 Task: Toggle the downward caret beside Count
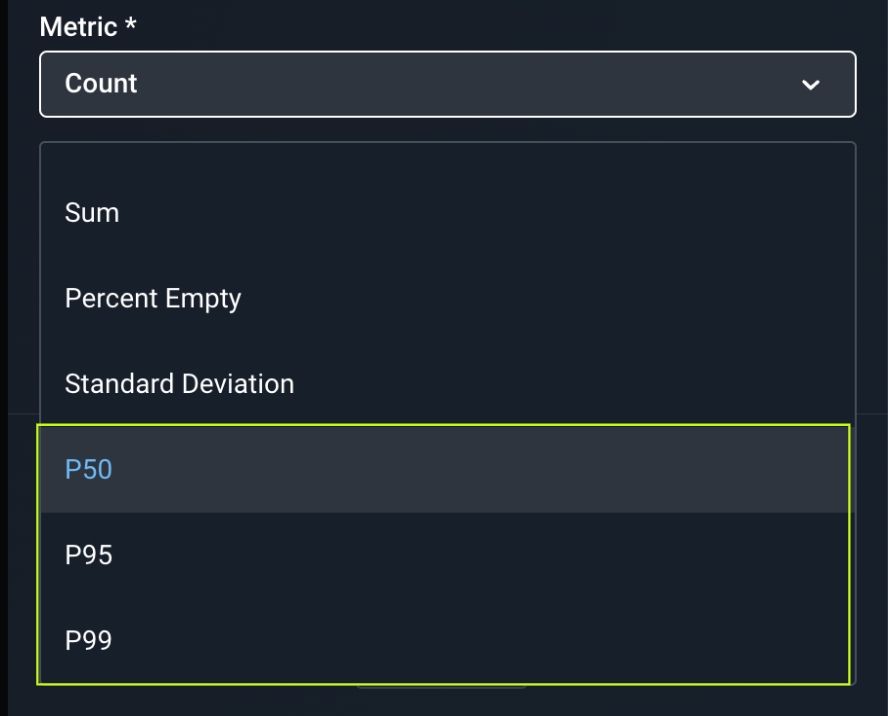pyautogui.click(x=811, y=85)
